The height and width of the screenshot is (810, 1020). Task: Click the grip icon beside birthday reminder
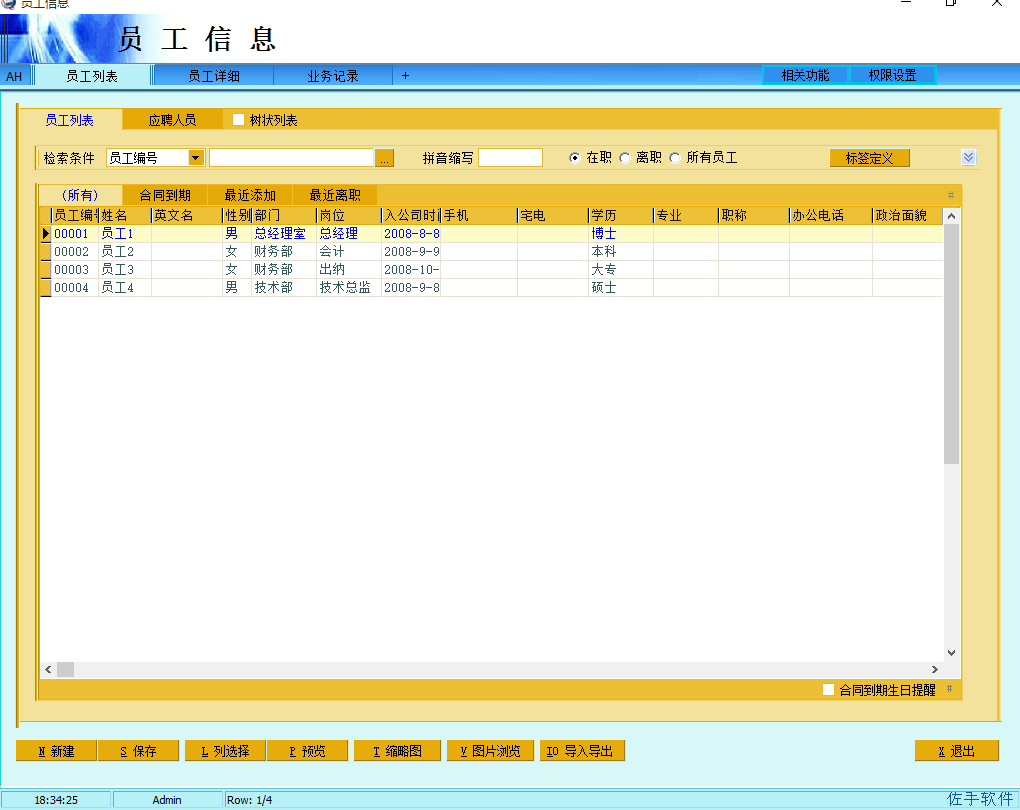coord(950,689)
